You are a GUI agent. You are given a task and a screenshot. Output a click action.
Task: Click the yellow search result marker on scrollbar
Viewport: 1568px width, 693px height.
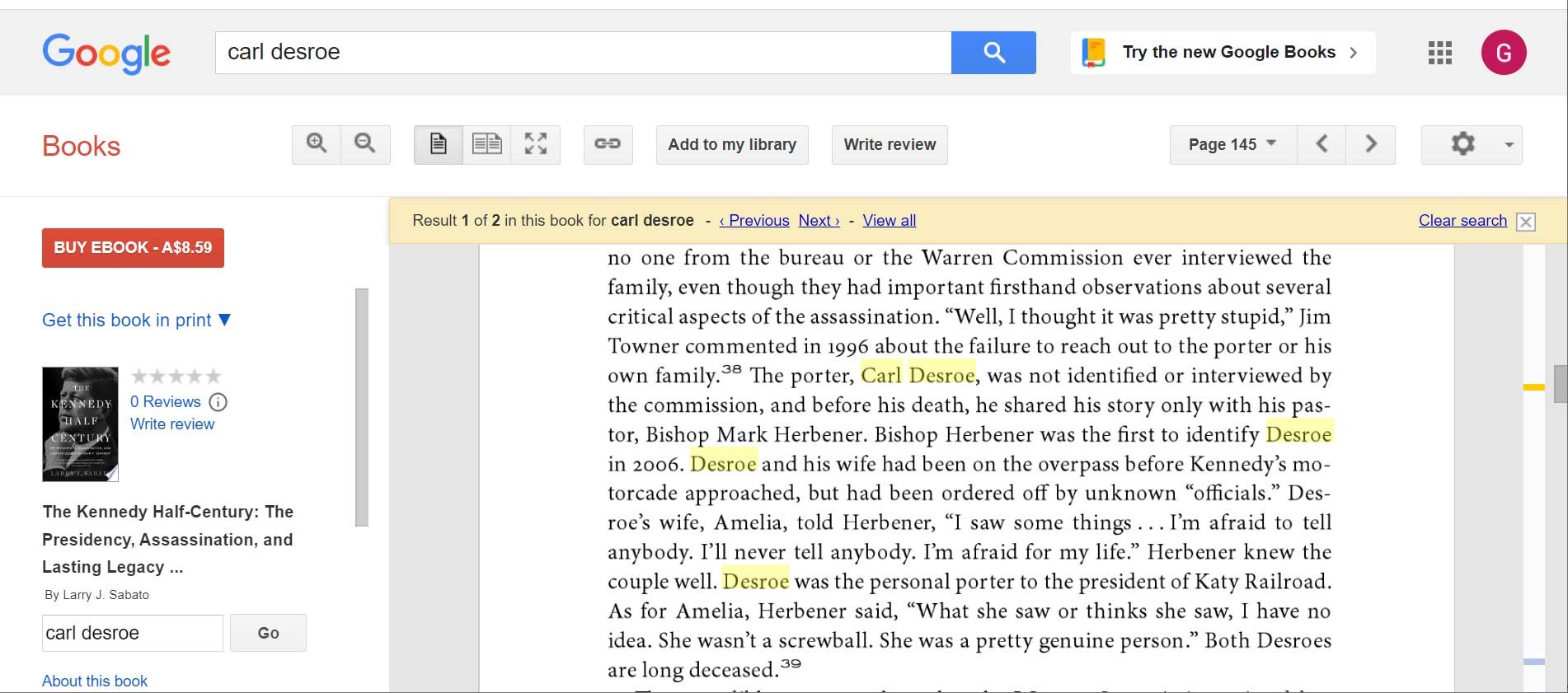point(1533,386)
